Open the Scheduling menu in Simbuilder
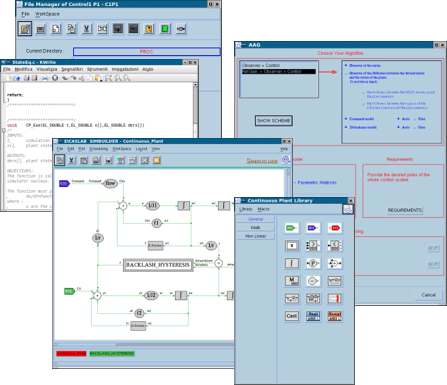 (x=99, y=149)
